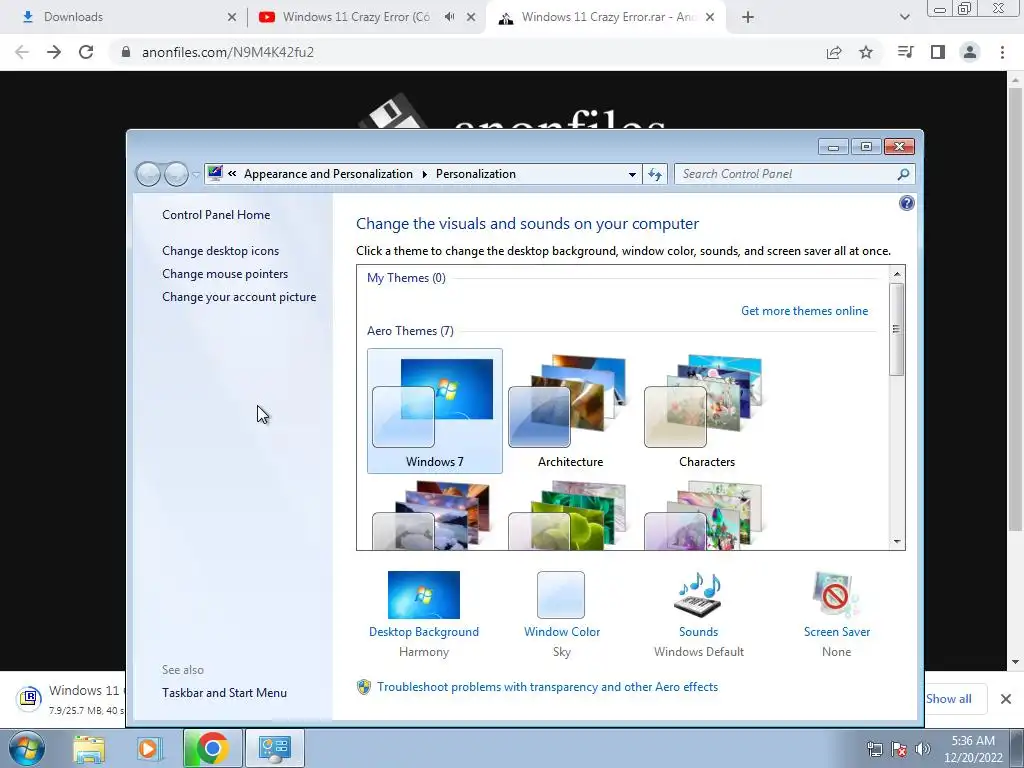Screen dimensions: 1024x768
Task: Open Change your account picture link
Action: pyautogui.click(x=239, y=296)
